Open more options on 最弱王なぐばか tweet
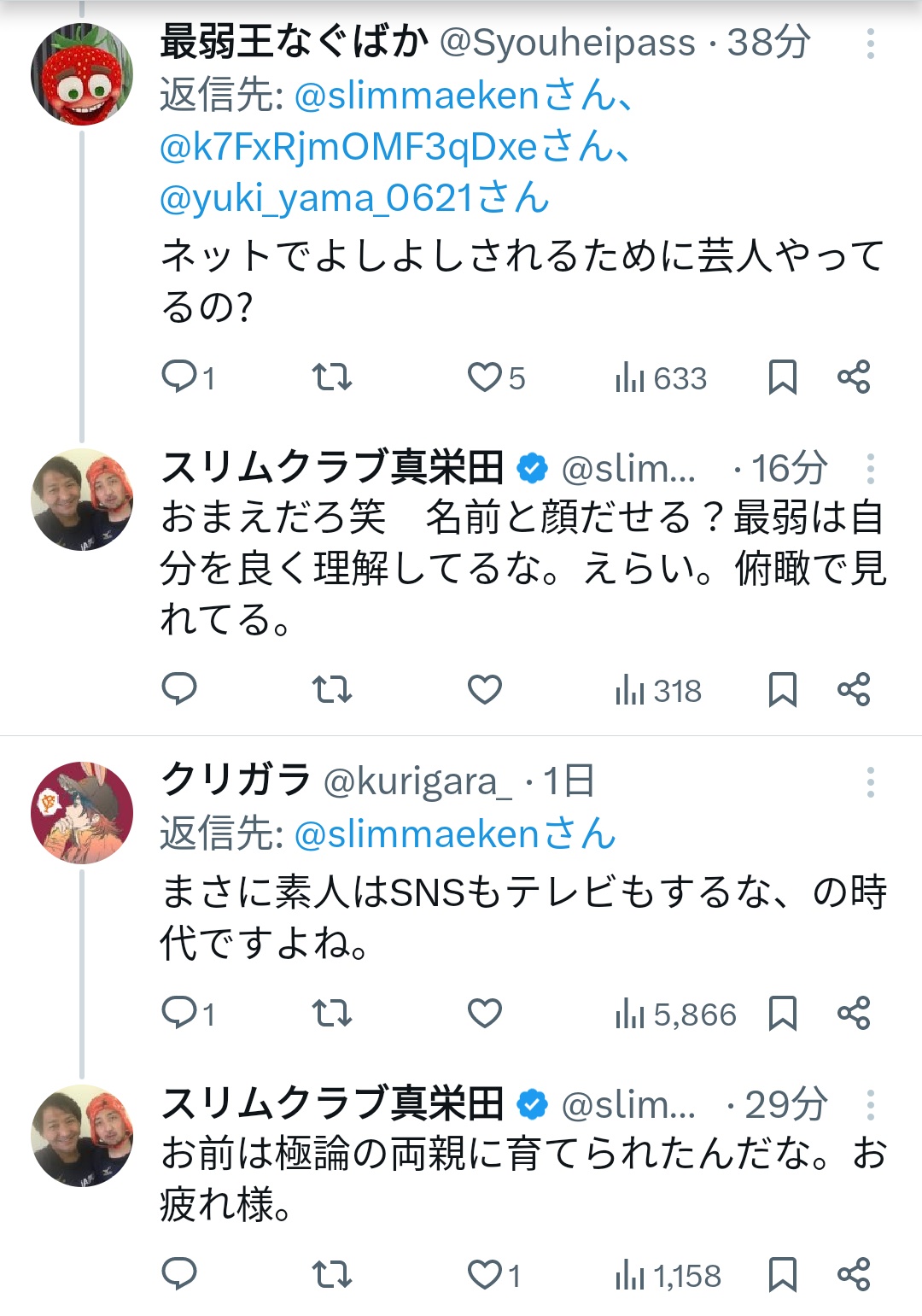This screenshot has height=1316, width=922. click(870, 44)
